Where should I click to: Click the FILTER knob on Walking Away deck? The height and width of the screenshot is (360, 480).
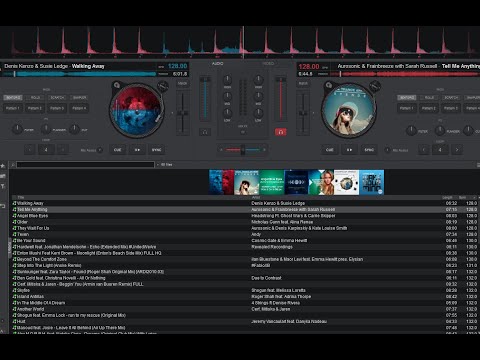pos(17,129)
